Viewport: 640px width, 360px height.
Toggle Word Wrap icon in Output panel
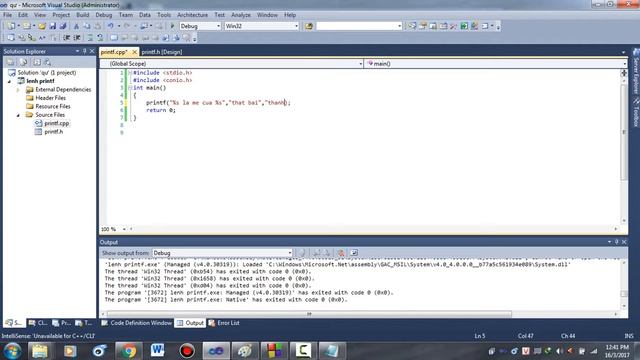(354, 253)
